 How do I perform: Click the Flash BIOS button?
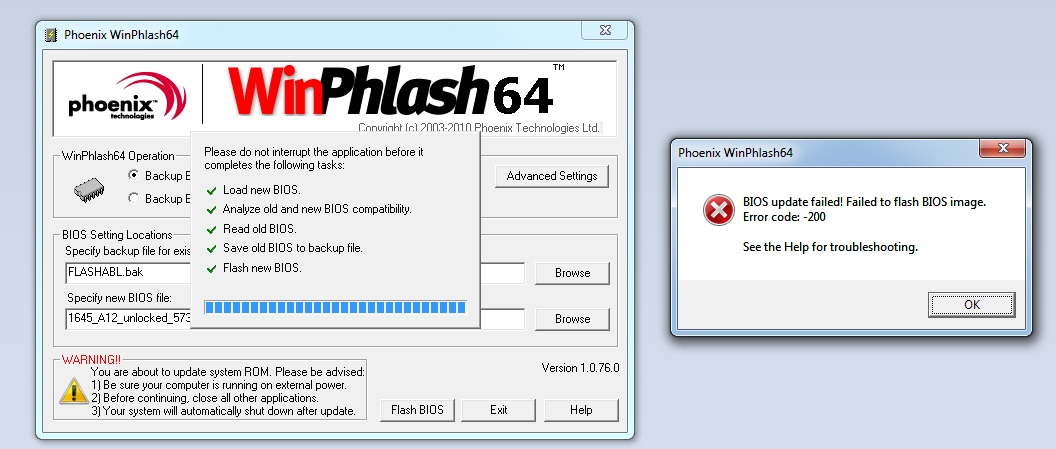[418, 410]
